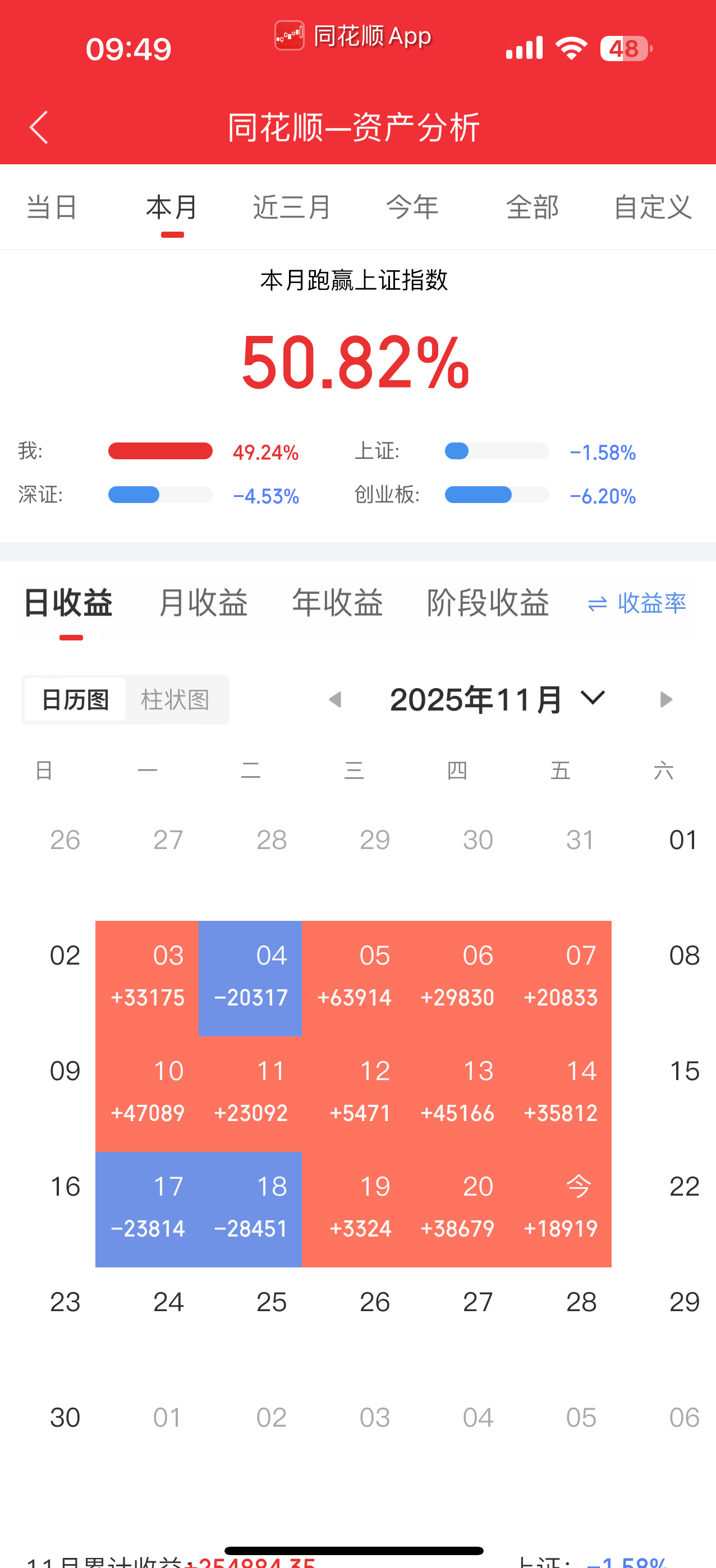Select day 12 with +5471
716x1568 pixels.
354,1094
